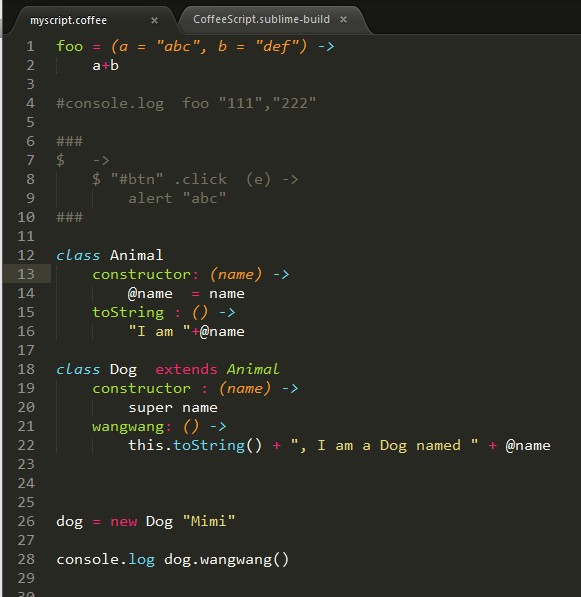This screenshot has width=581, height=597.
Task: Click 'toString' method name on line 15
Action: [x=128, y=313]
